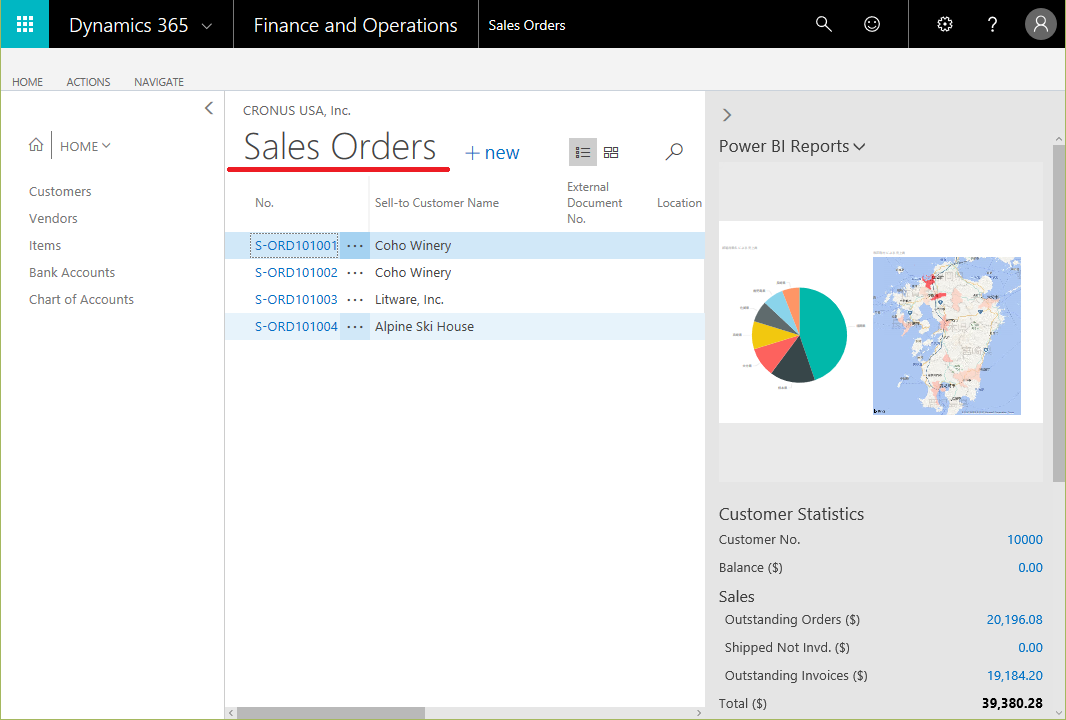
Task: Open the user account avatar
Action: tap(1040, 24)
